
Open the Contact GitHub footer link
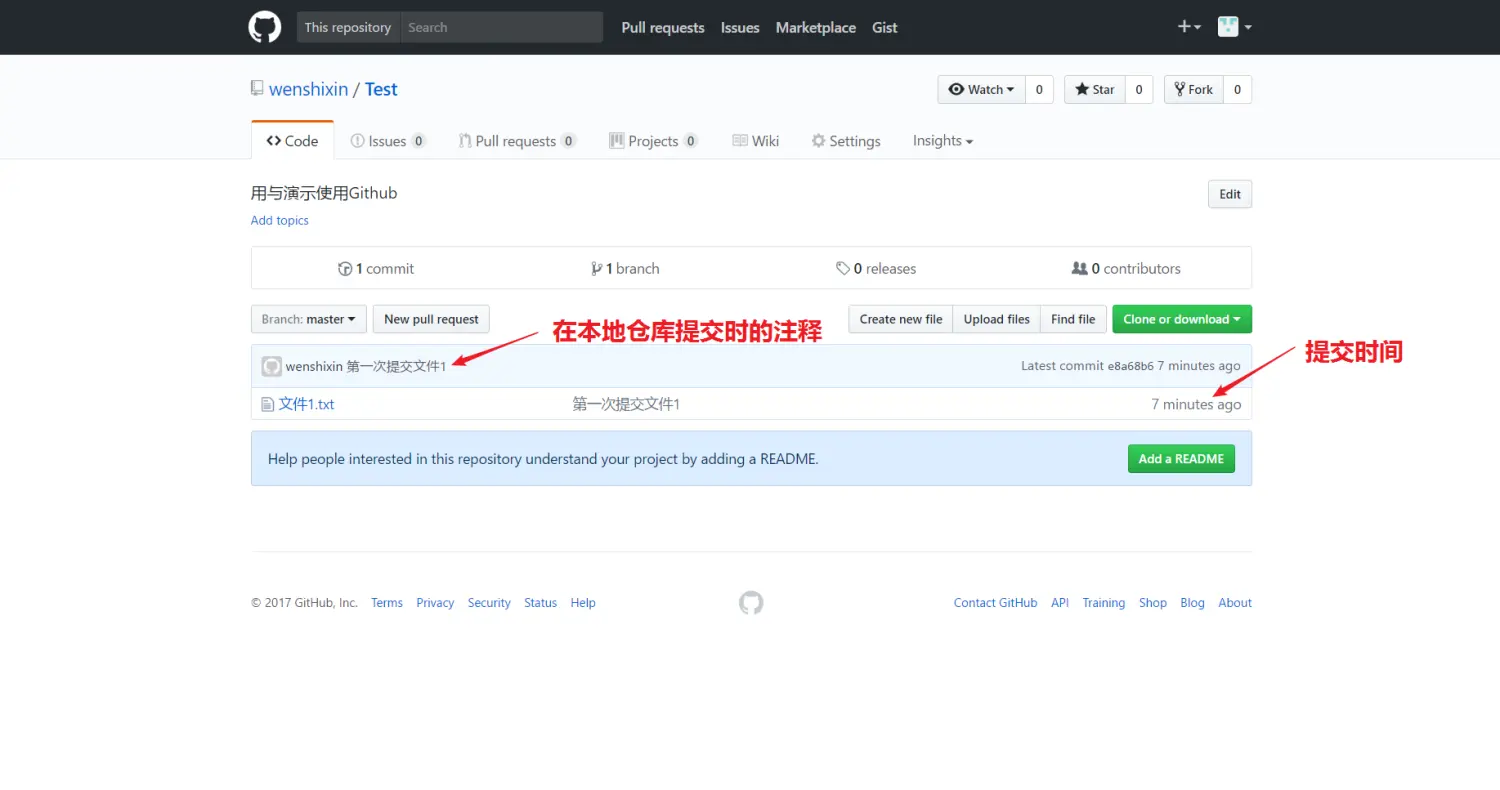point(995,603)
